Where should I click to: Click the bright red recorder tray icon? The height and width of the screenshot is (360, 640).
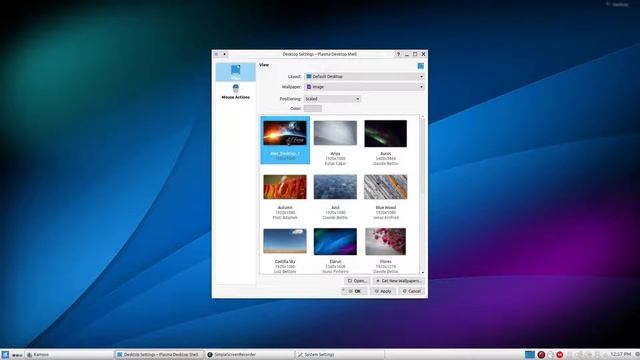tap(560, 355)
